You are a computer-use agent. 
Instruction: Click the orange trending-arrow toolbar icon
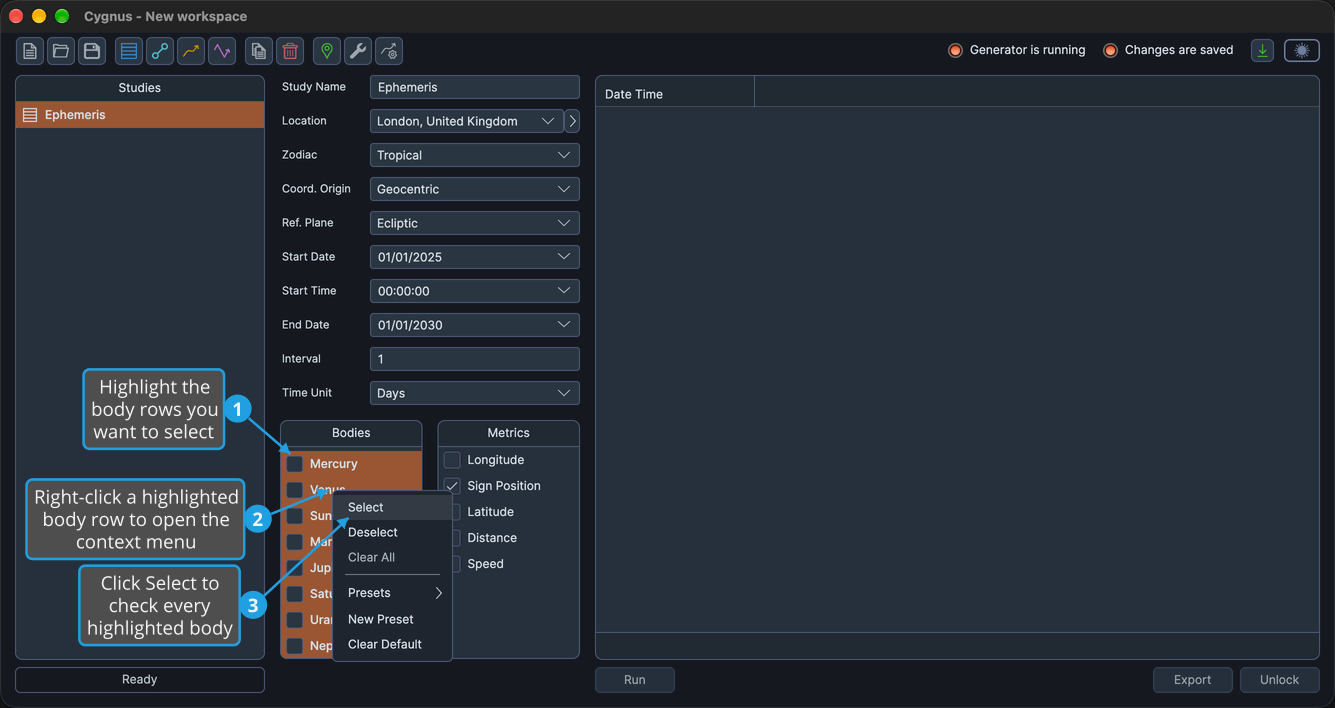coord(191,51)
